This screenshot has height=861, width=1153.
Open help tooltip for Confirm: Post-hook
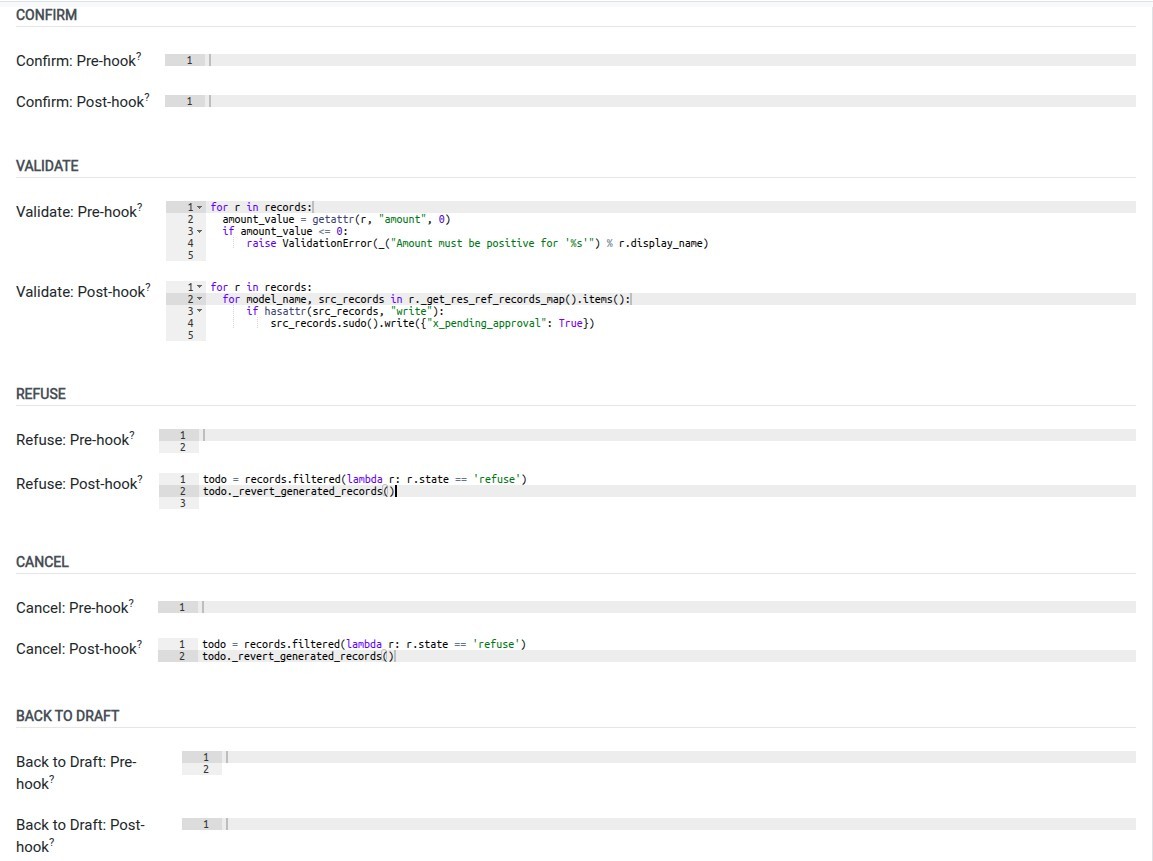point(147,96)
